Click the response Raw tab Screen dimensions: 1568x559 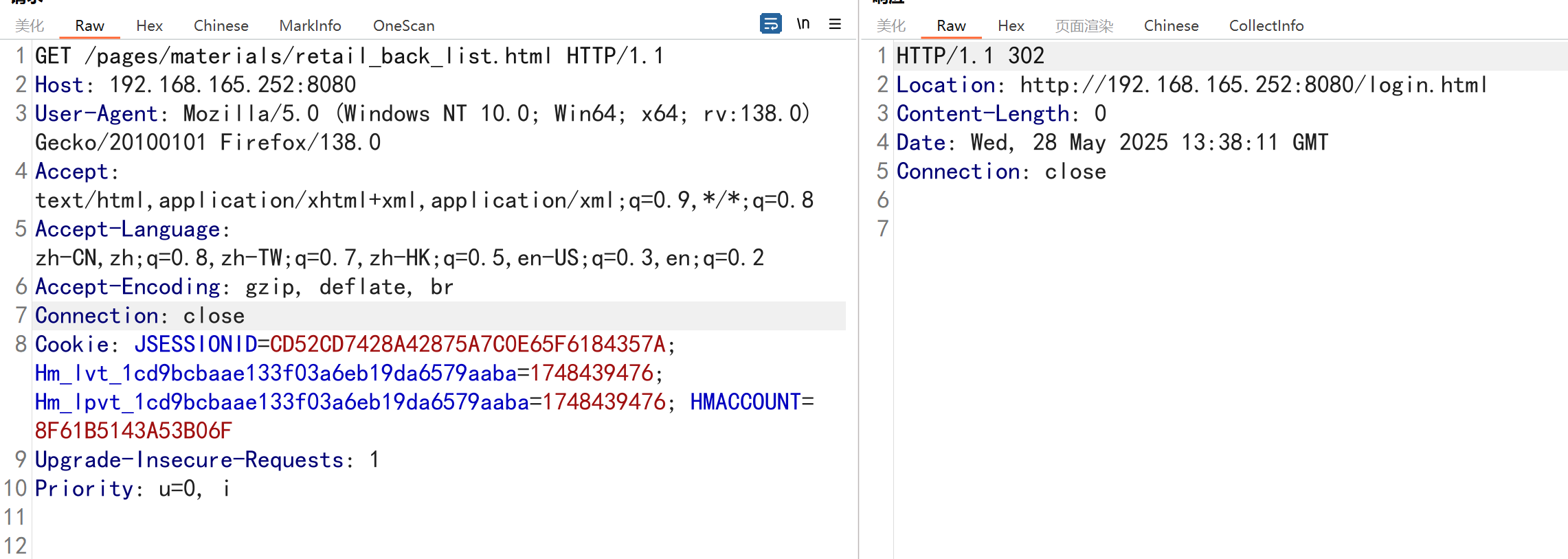(x=951, y=26)
